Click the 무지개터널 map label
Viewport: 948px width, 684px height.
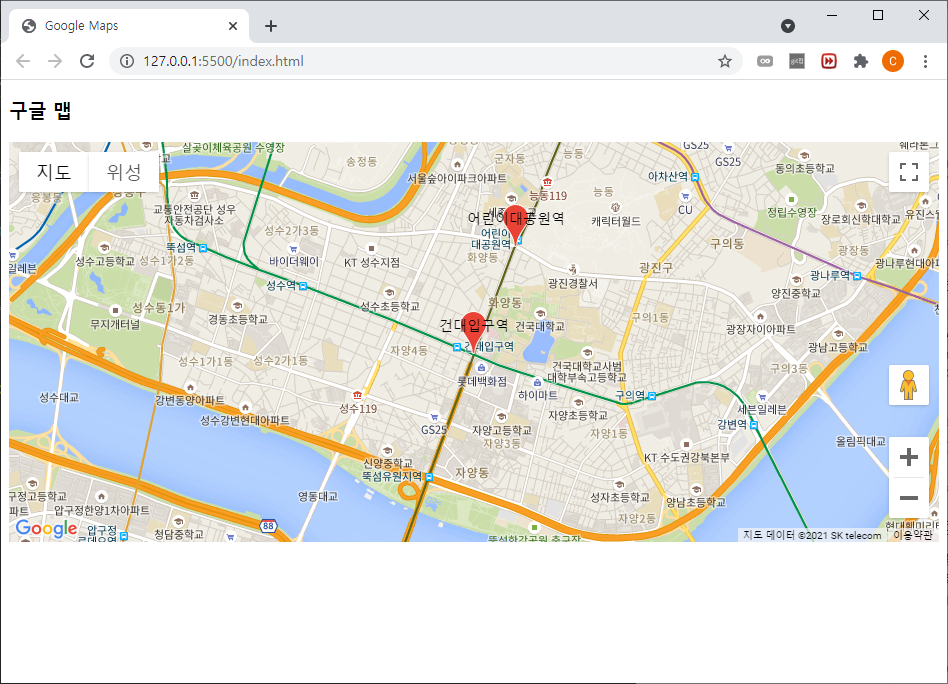[115, 324]
